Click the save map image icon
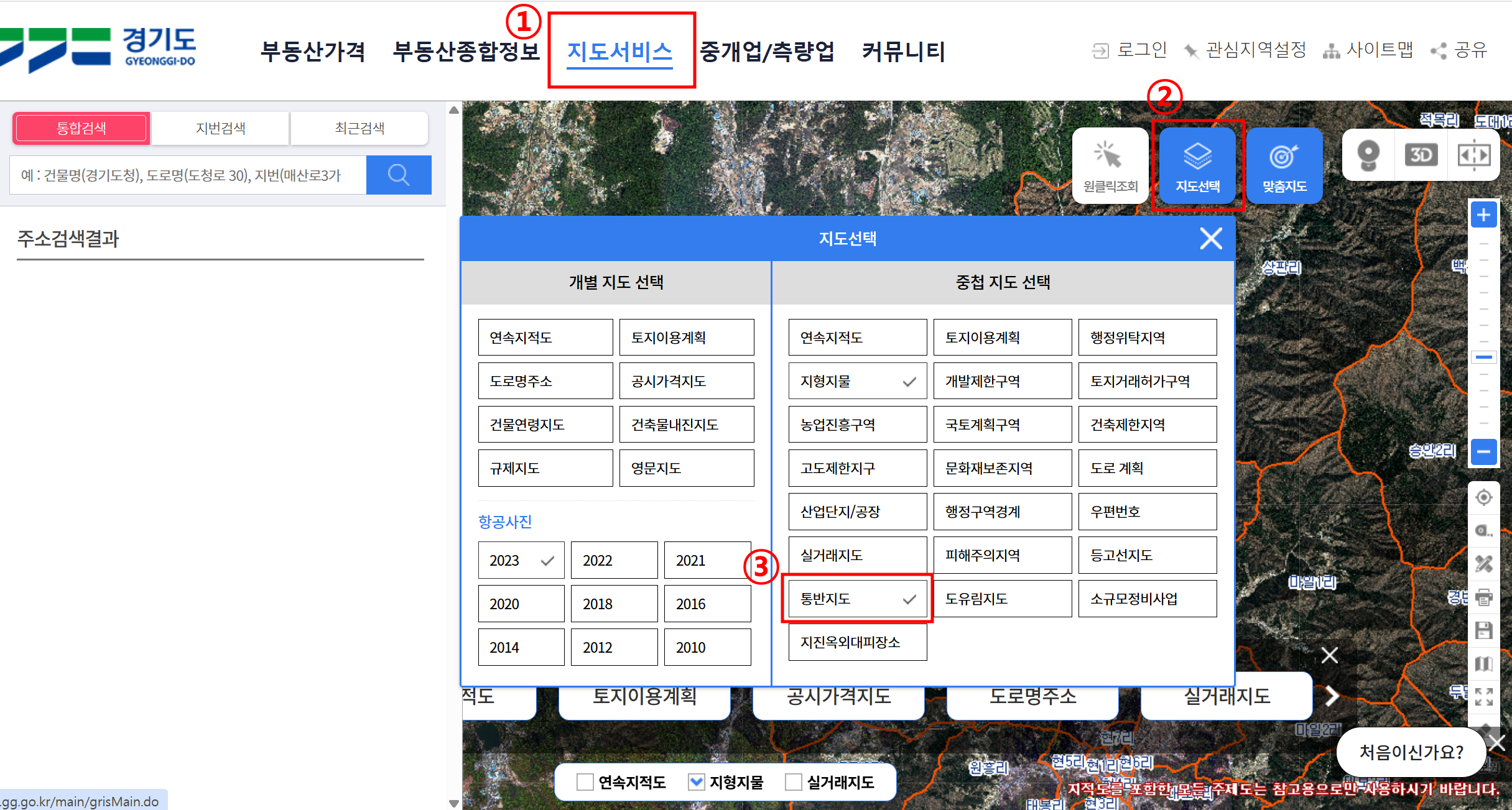Screen dimensions: 1512x810 pos(1483,630)
